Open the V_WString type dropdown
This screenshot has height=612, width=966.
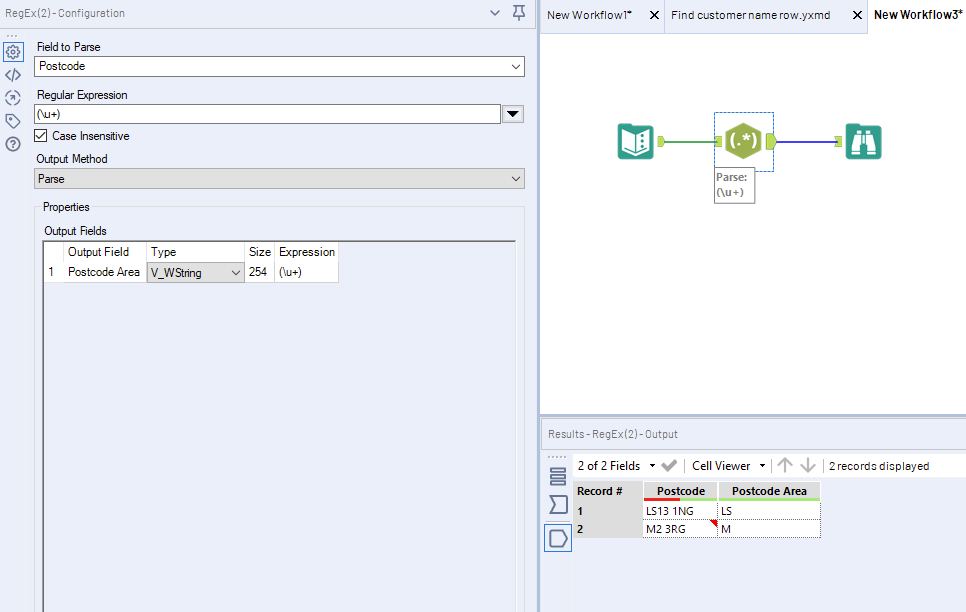tap(195, 272)
